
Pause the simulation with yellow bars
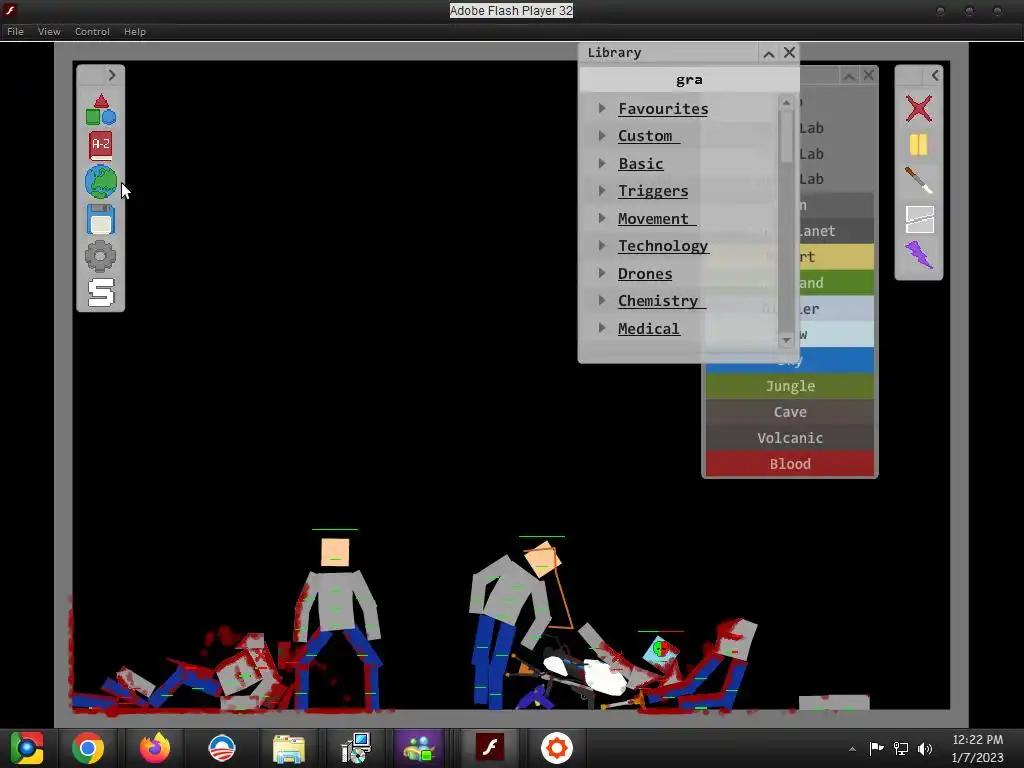[x=918, y=144]
